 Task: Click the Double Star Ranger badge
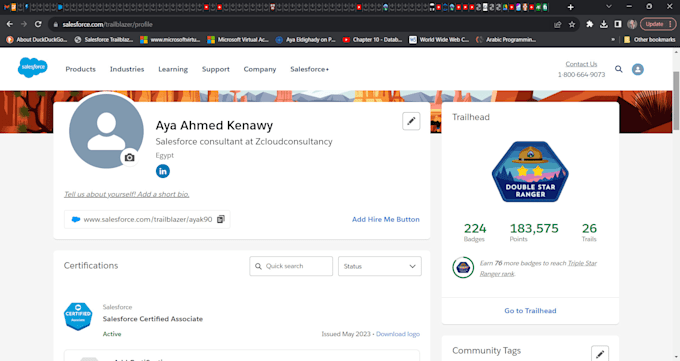tap(530, 172)
